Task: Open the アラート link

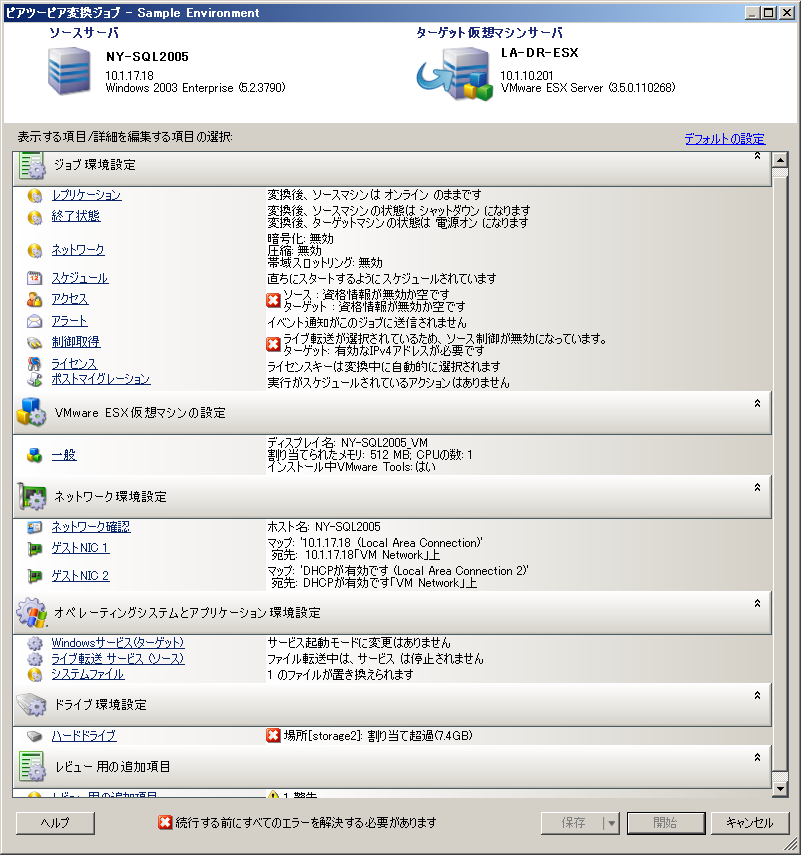Action: 69,321
